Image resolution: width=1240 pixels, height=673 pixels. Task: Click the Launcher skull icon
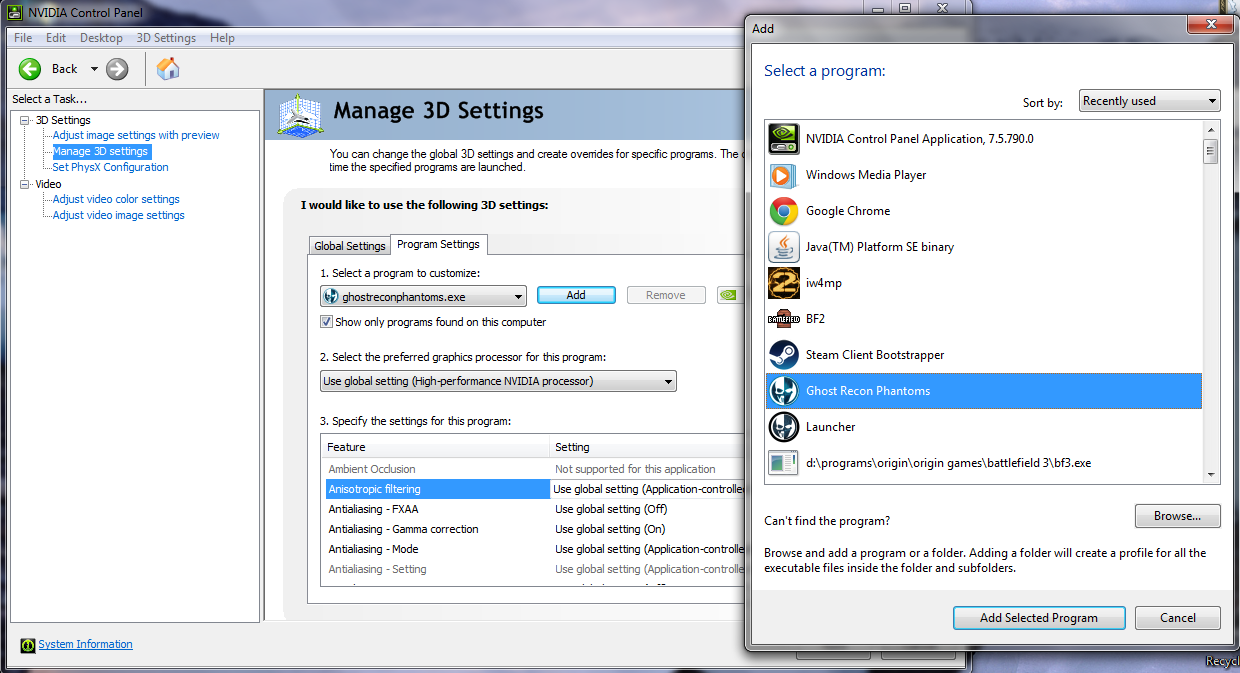[783, 427]
